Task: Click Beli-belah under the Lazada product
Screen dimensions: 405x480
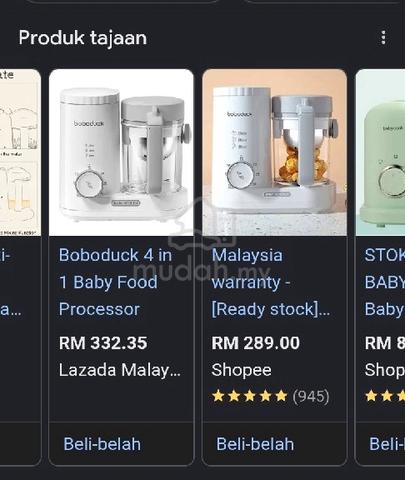Action: pos(102,444)
